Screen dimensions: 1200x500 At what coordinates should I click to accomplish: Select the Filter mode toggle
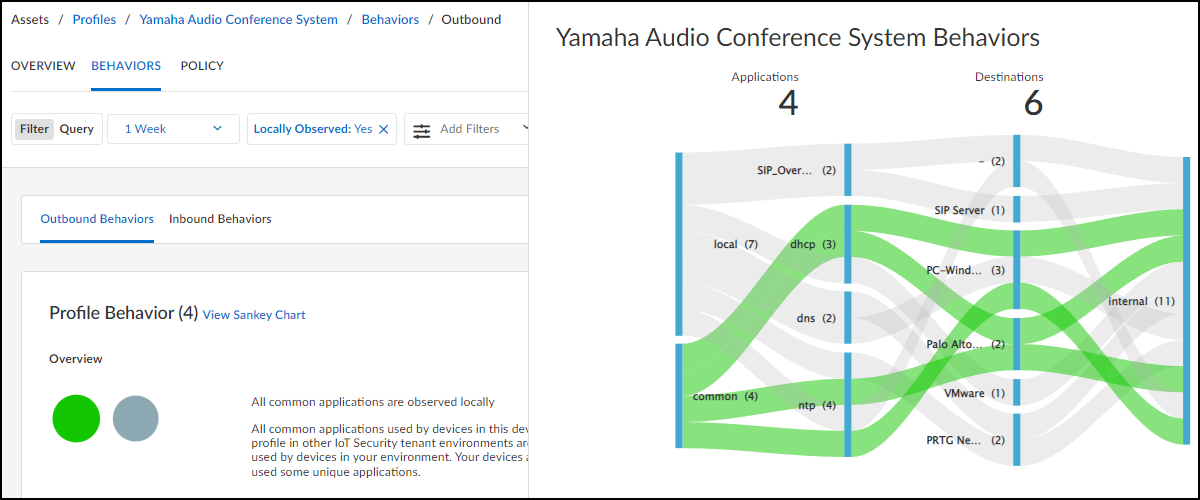(34, 129)
